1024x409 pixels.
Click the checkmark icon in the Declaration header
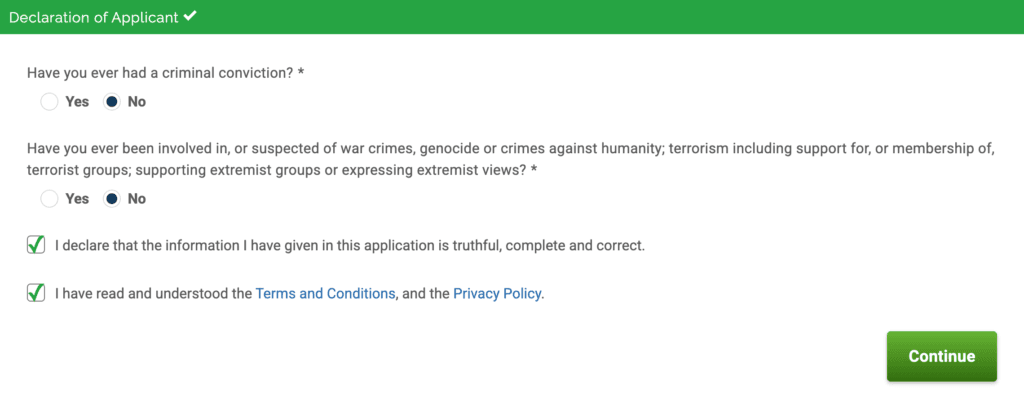point(189,17)
